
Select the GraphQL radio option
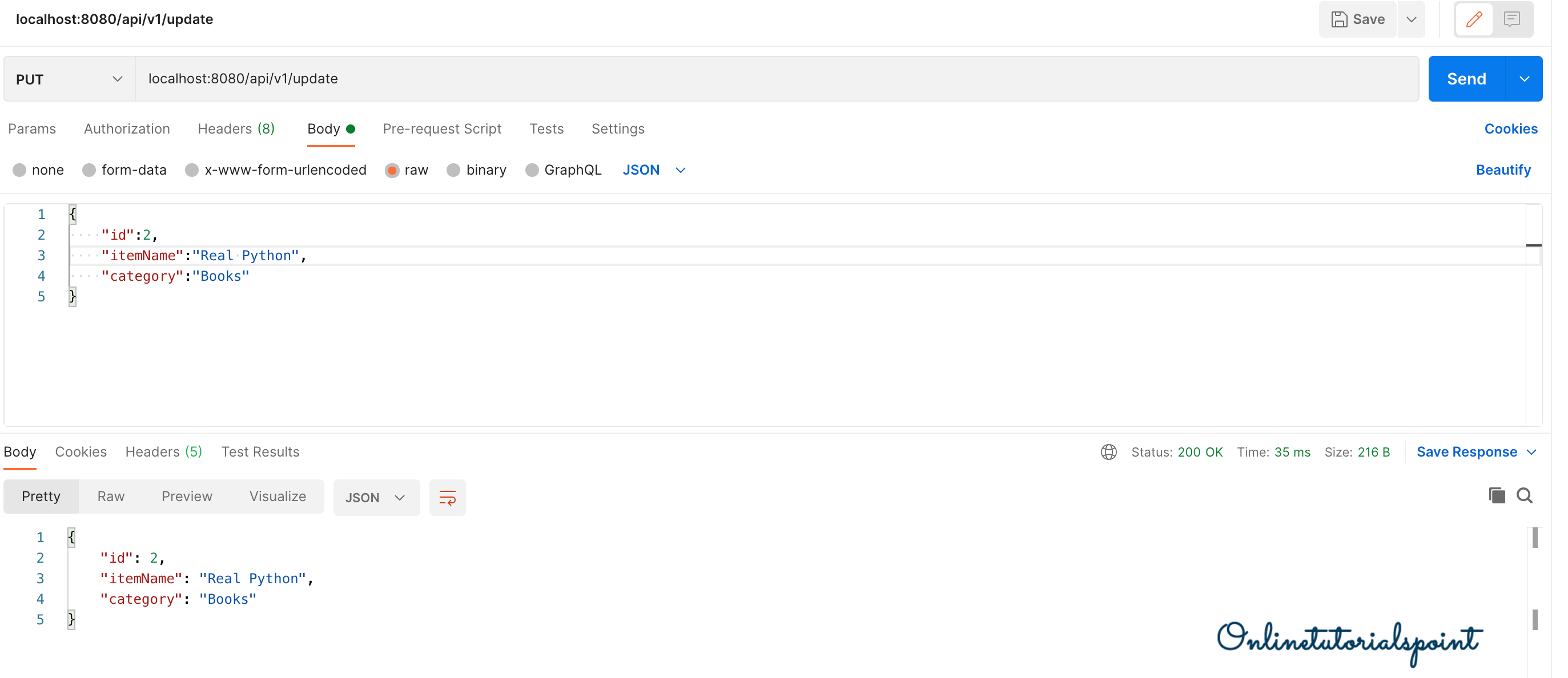(532, 171)
